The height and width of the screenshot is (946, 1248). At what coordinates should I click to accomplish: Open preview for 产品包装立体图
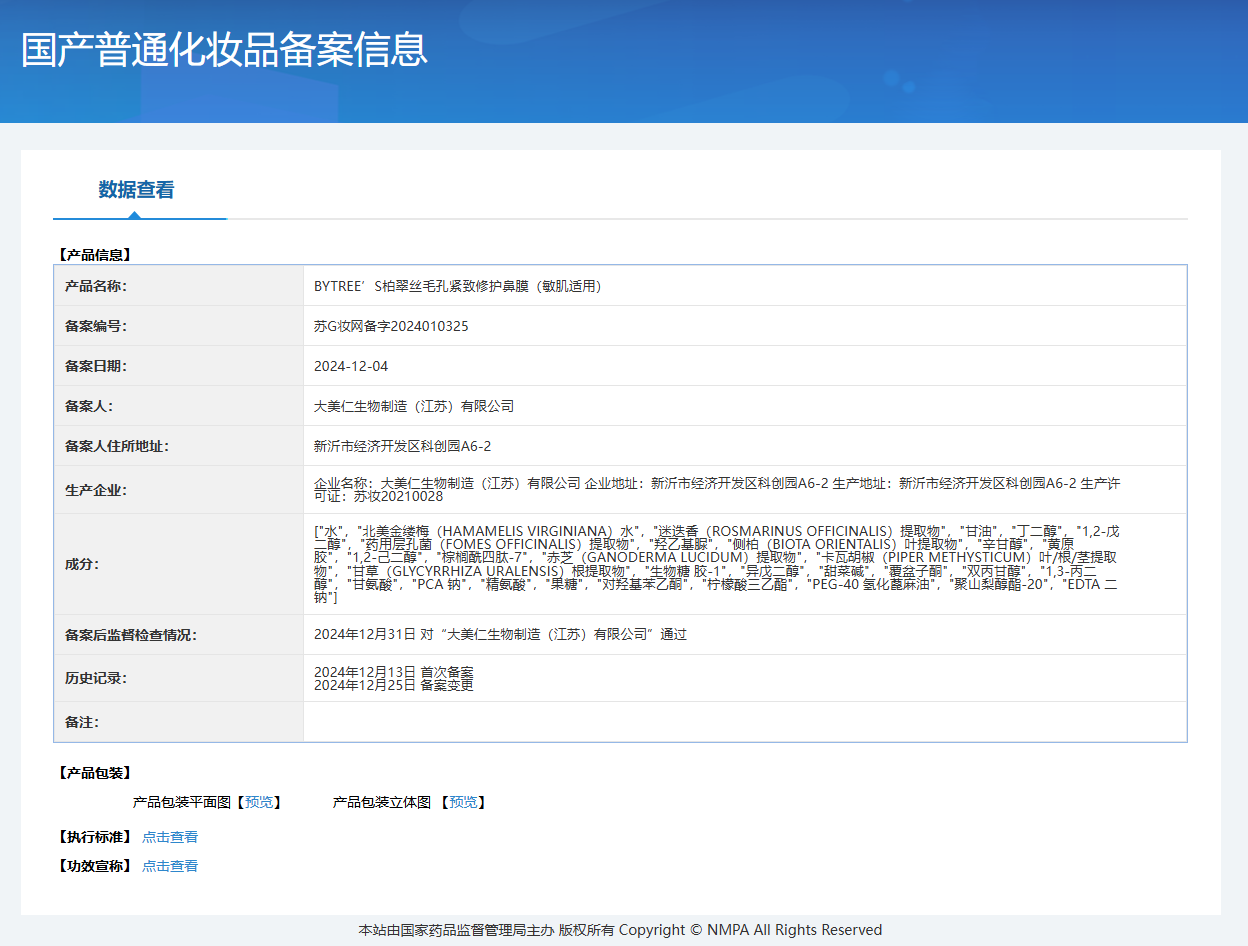pos(462,802)
